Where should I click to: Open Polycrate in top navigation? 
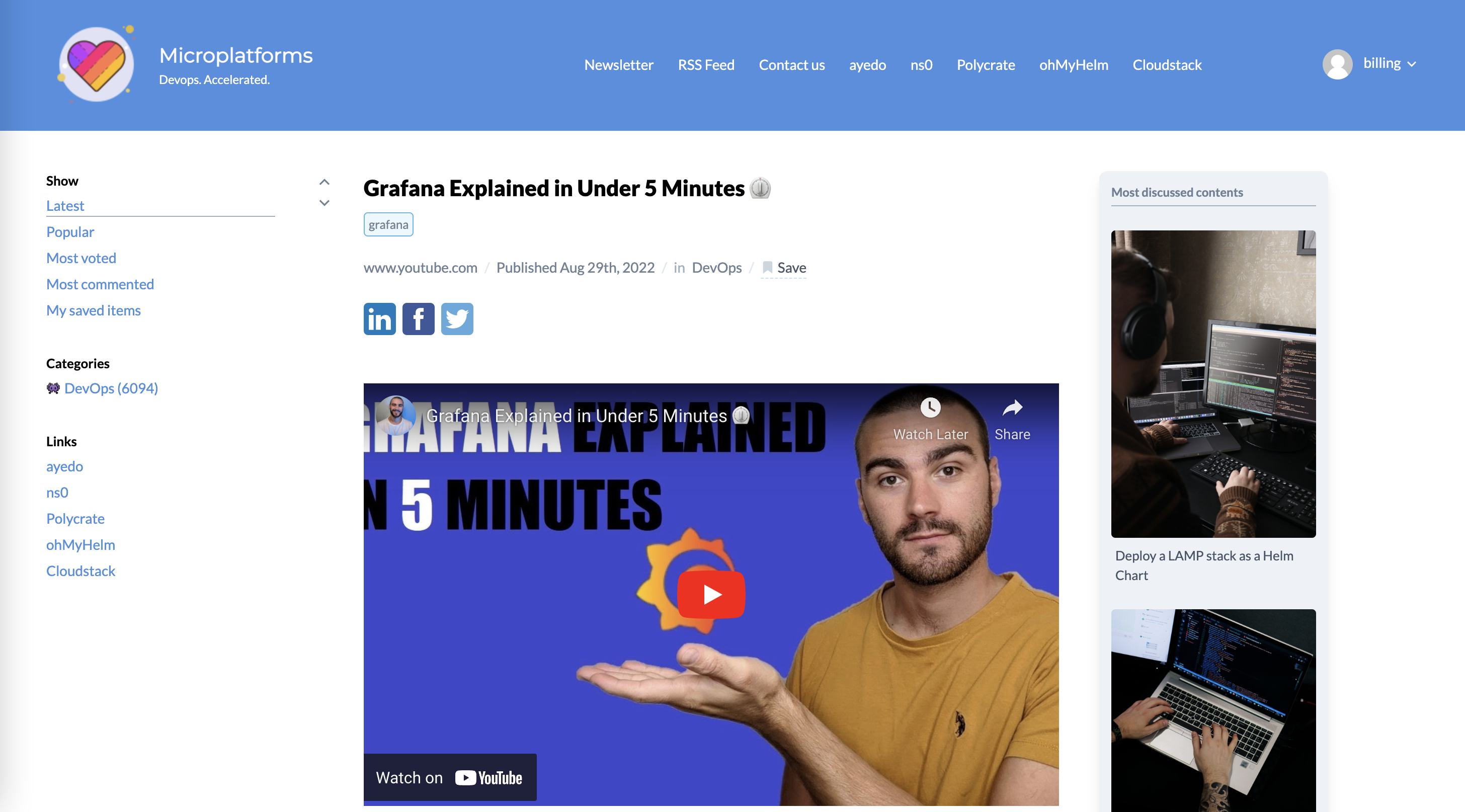pyautogui.click(x=986, y=65)
